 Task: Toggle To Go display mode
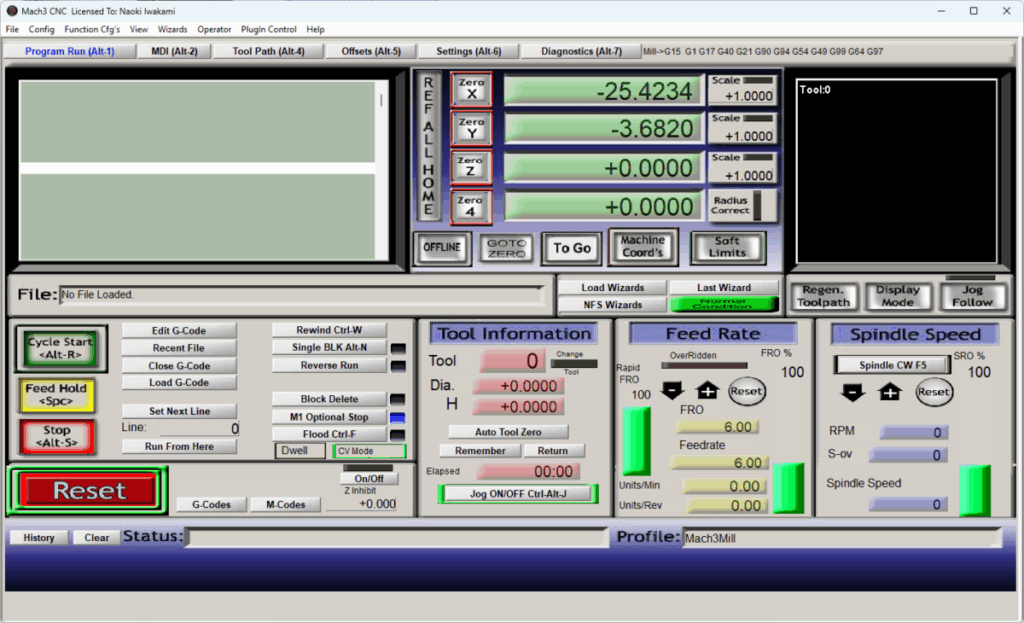(571, 248)
